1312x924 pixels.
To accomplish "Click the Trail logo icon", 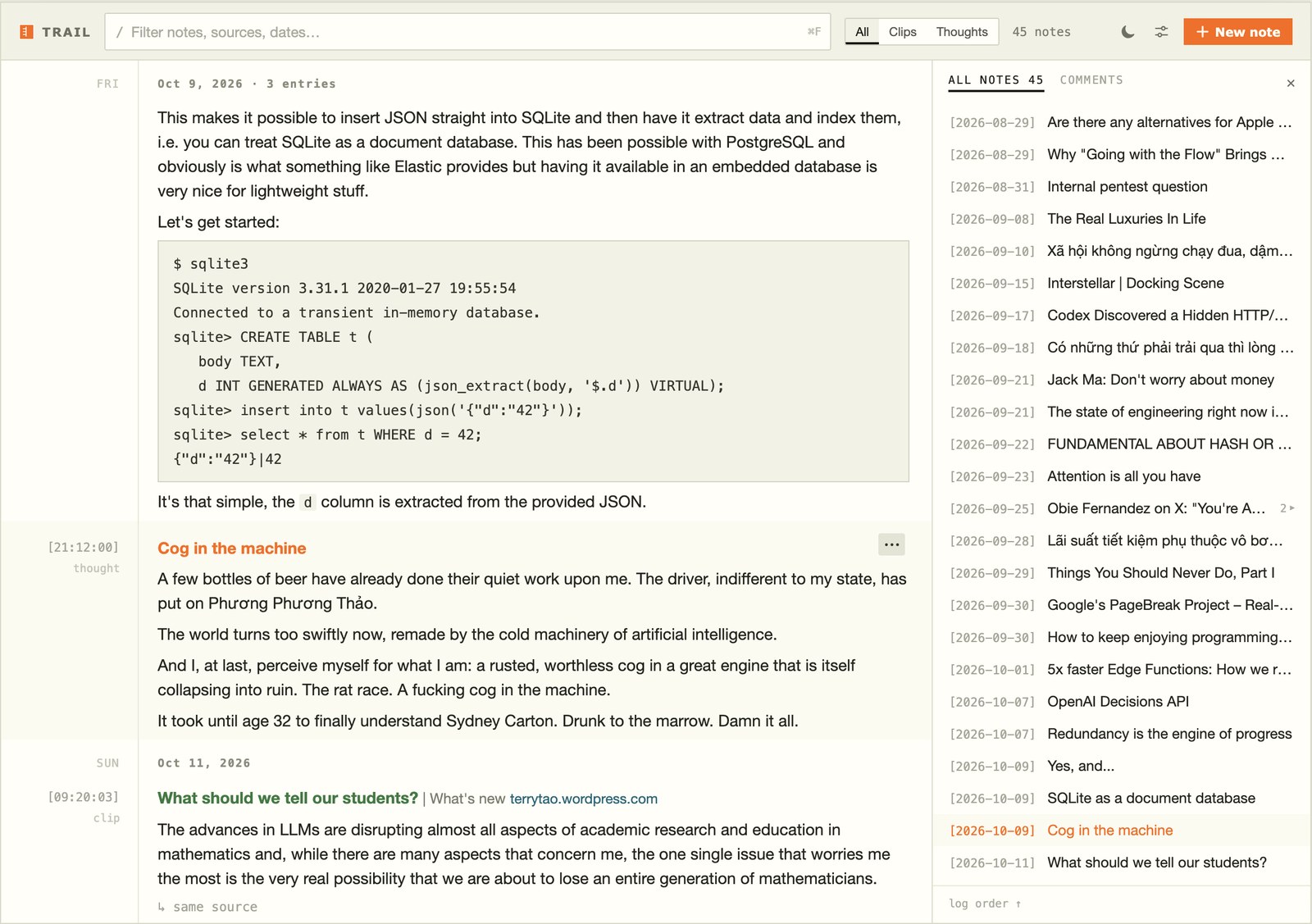I will [26, 32].
